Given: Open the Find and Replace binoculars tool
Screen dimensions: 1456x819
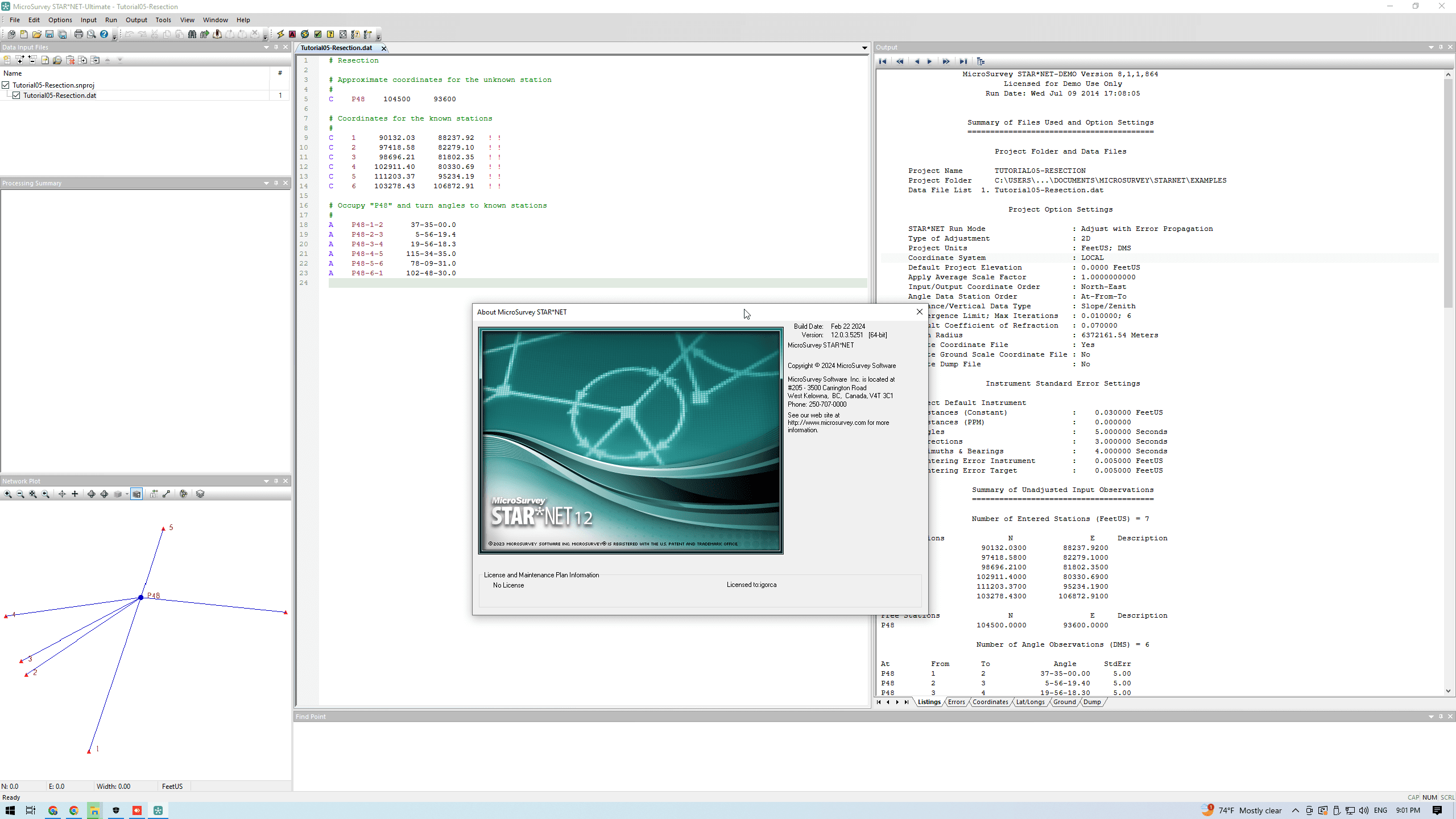Looking at the screenshot, I should 192,34.
